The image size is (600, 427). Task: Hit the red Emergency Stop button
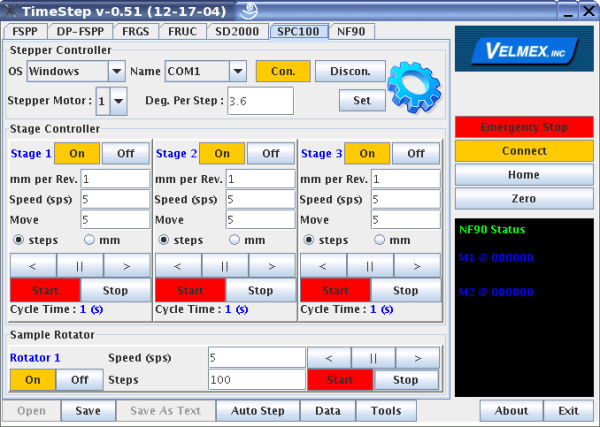click(524, 127)
